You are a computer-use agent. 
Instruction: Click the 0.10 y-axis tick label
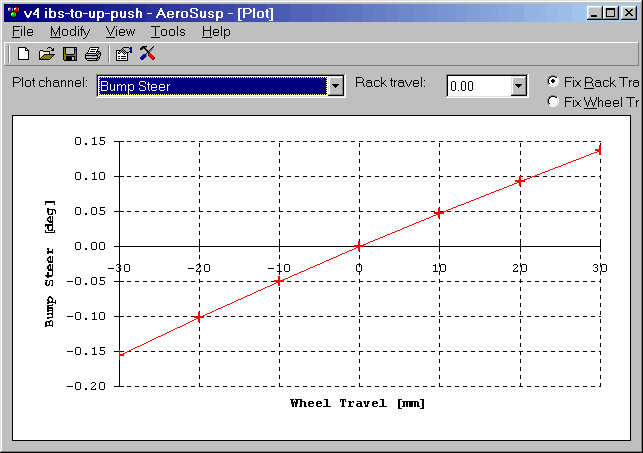(90, 176)
